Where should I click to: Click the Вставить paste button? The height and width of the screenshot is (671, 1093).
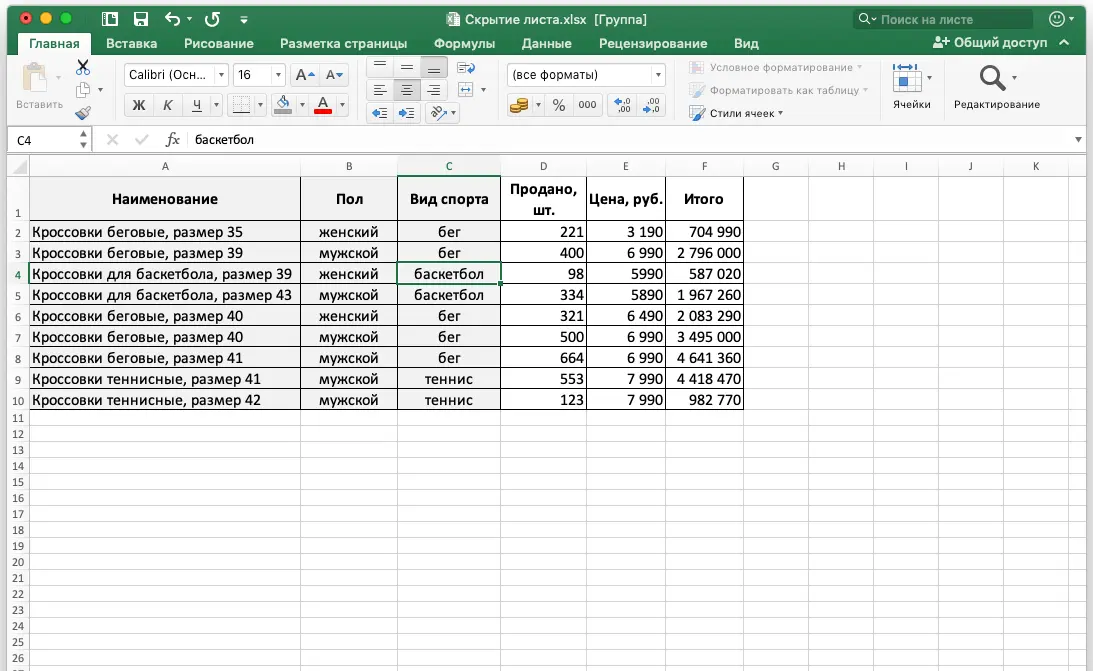[39, 86]
